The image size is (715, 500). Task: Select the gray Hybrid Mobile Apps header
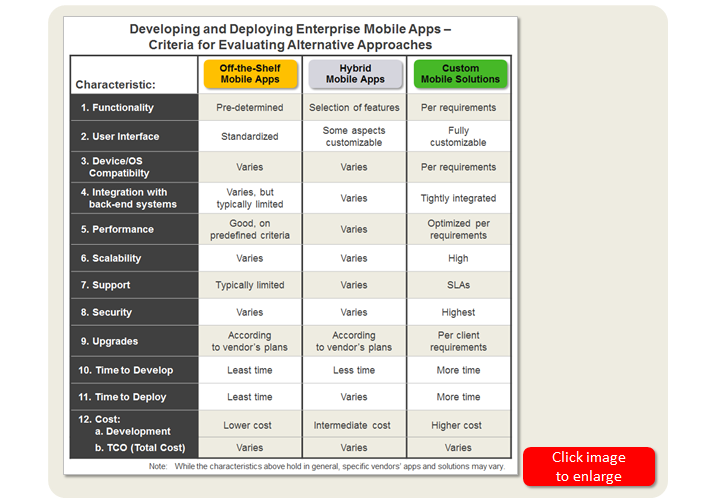click(x=356, y=74)
